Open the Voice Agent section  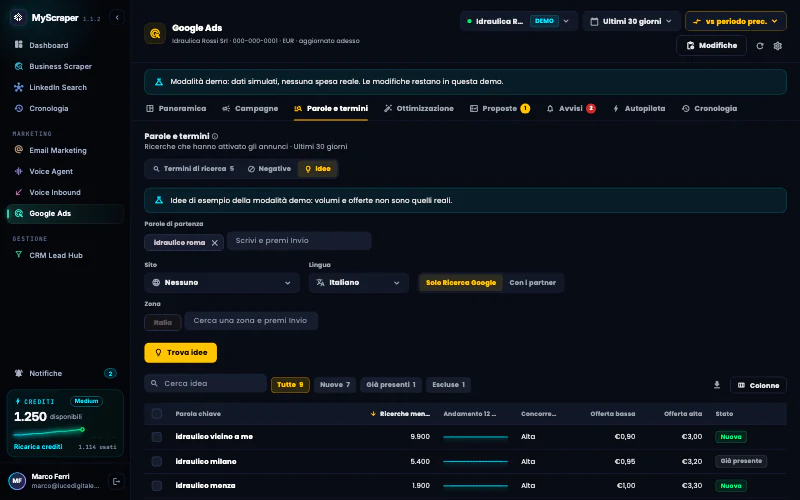point(65,171)
